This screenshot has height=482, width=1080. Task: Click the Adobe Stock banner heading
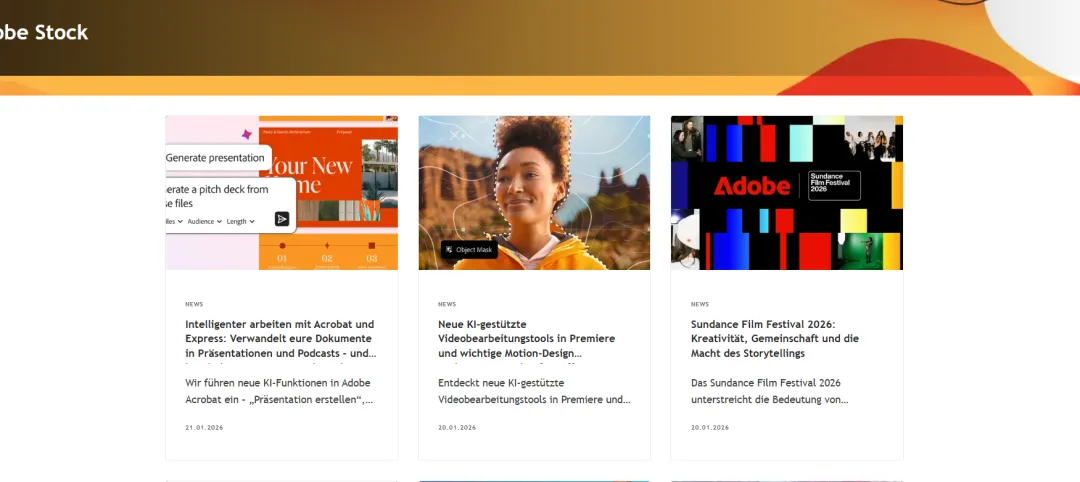[x=44, y=32]
